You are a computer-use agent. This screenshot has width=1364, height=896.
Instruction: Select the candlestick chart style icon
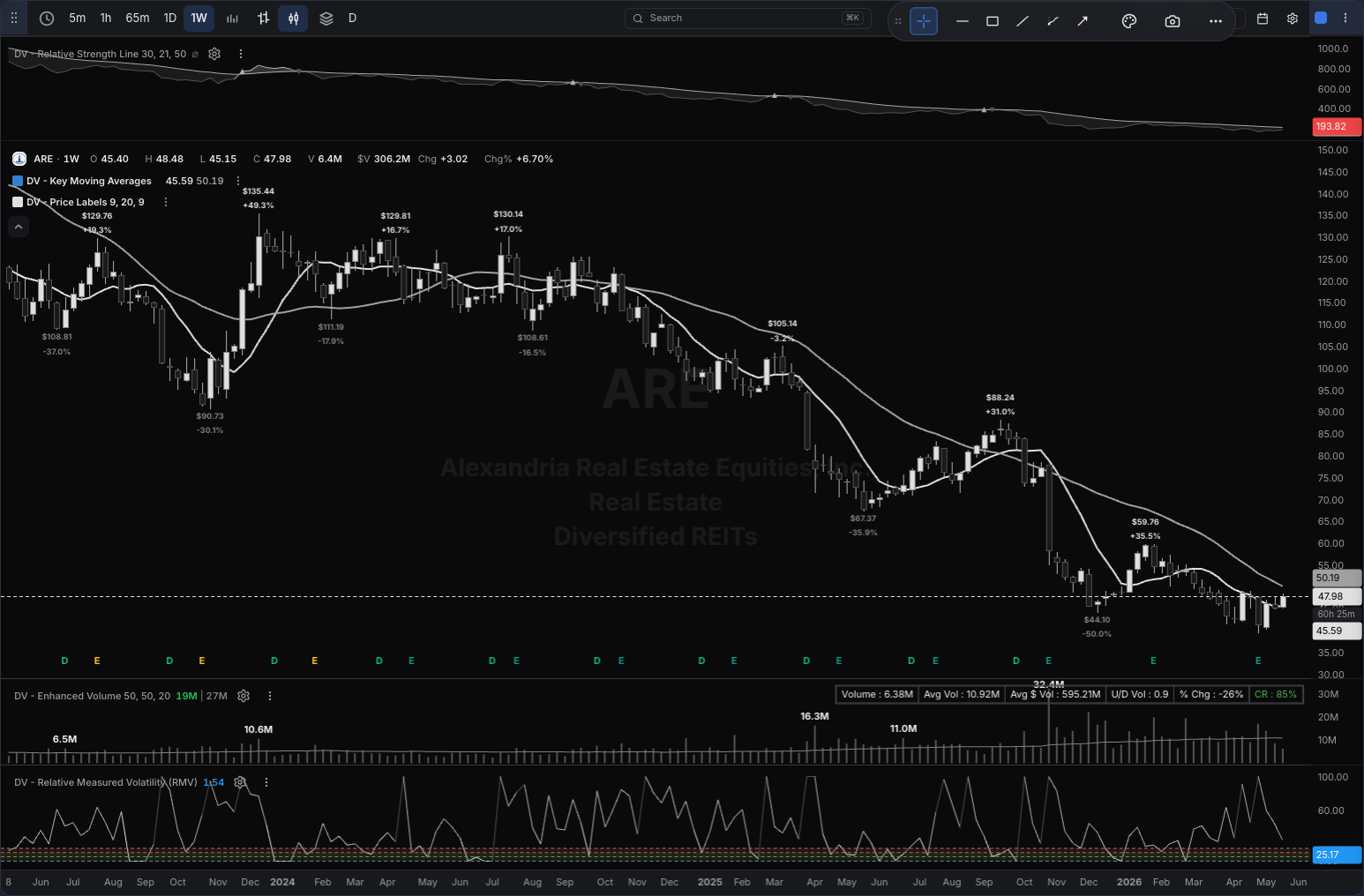(x=294, y=18)
